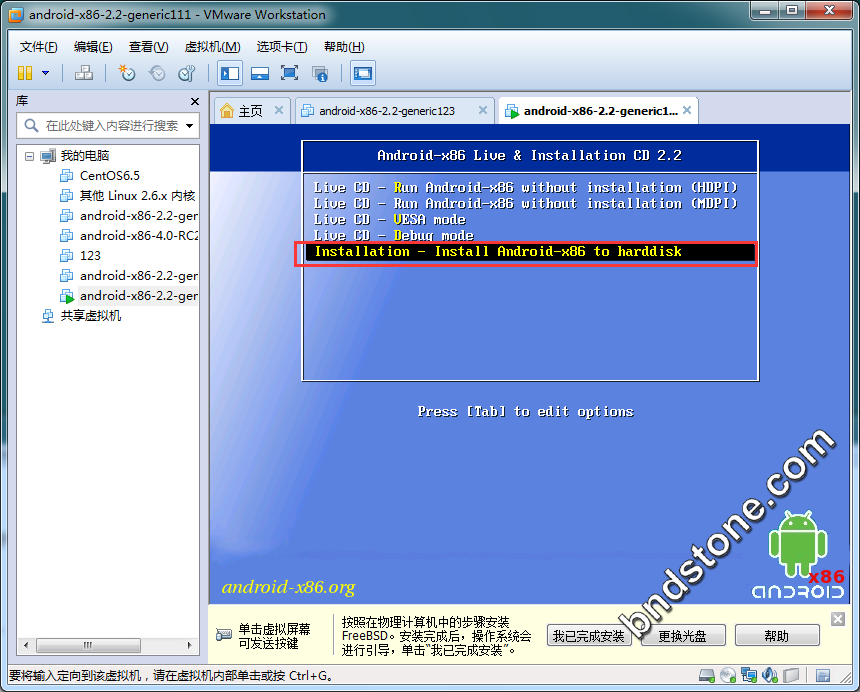Select the virtual machine named 123
The image size is (860, 692).
(x=90, y=256)
